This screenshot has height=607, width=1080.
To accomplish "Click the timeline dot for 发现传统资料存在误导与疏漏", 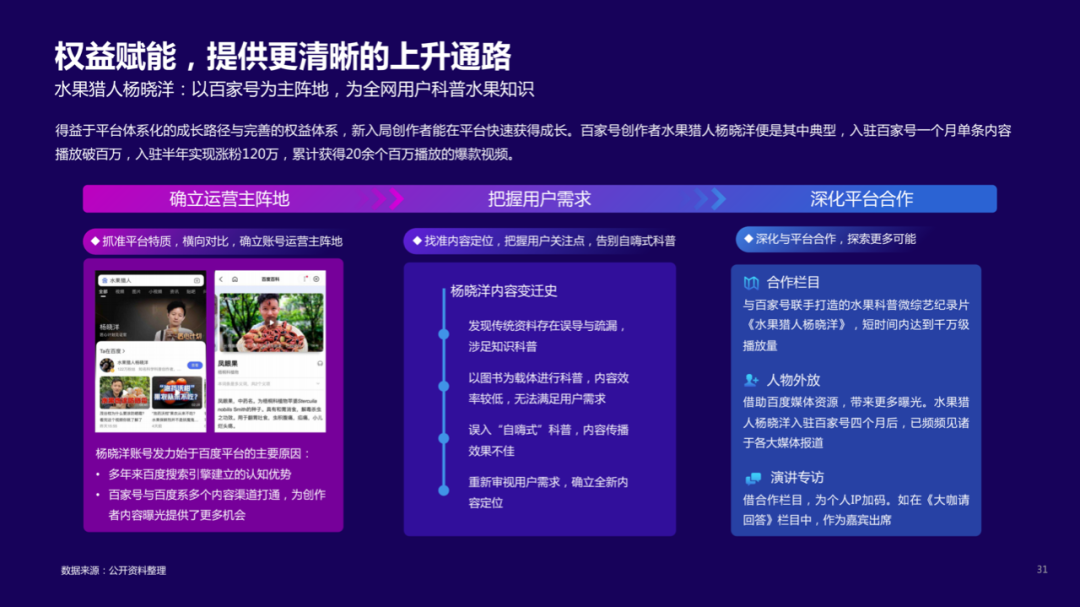I will [444, 334].
